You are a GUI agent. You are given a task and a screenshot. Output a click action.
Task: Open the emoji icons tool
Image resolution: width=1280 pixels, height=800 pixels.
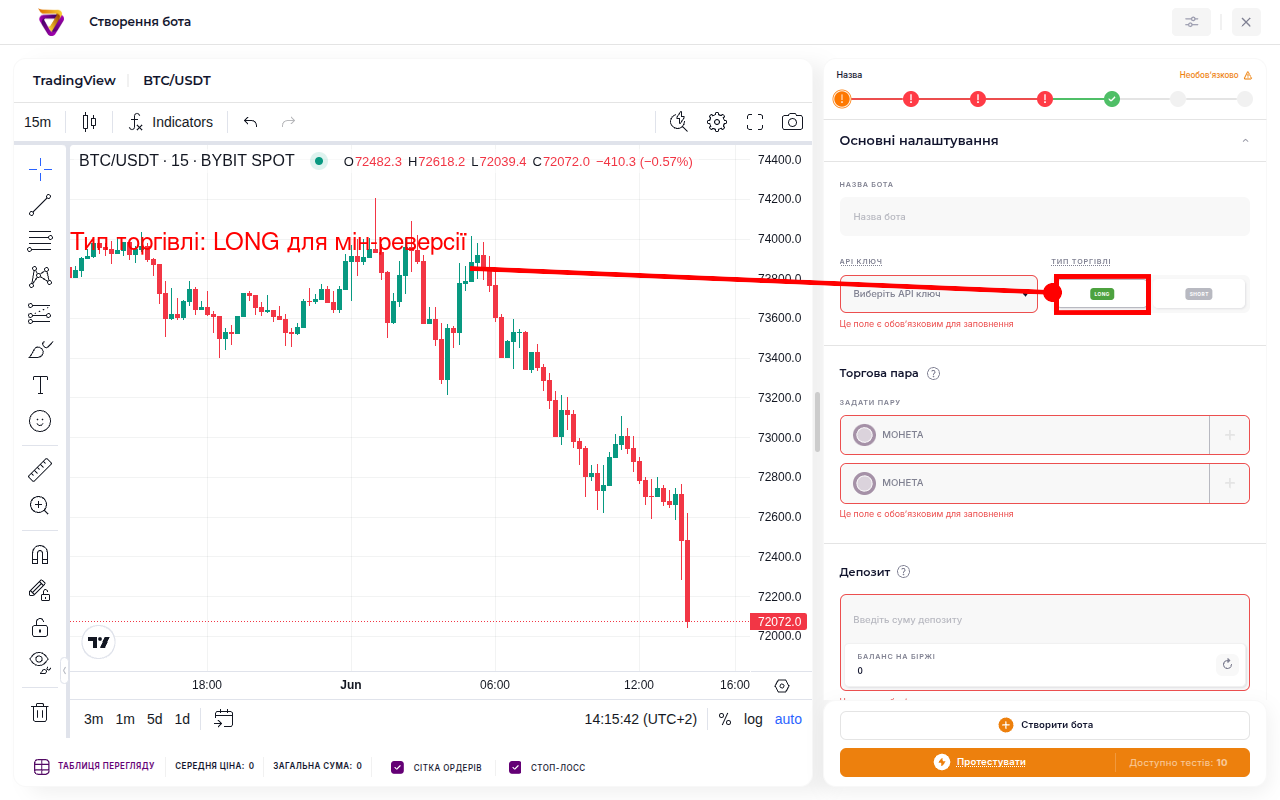tap(40, 421)
